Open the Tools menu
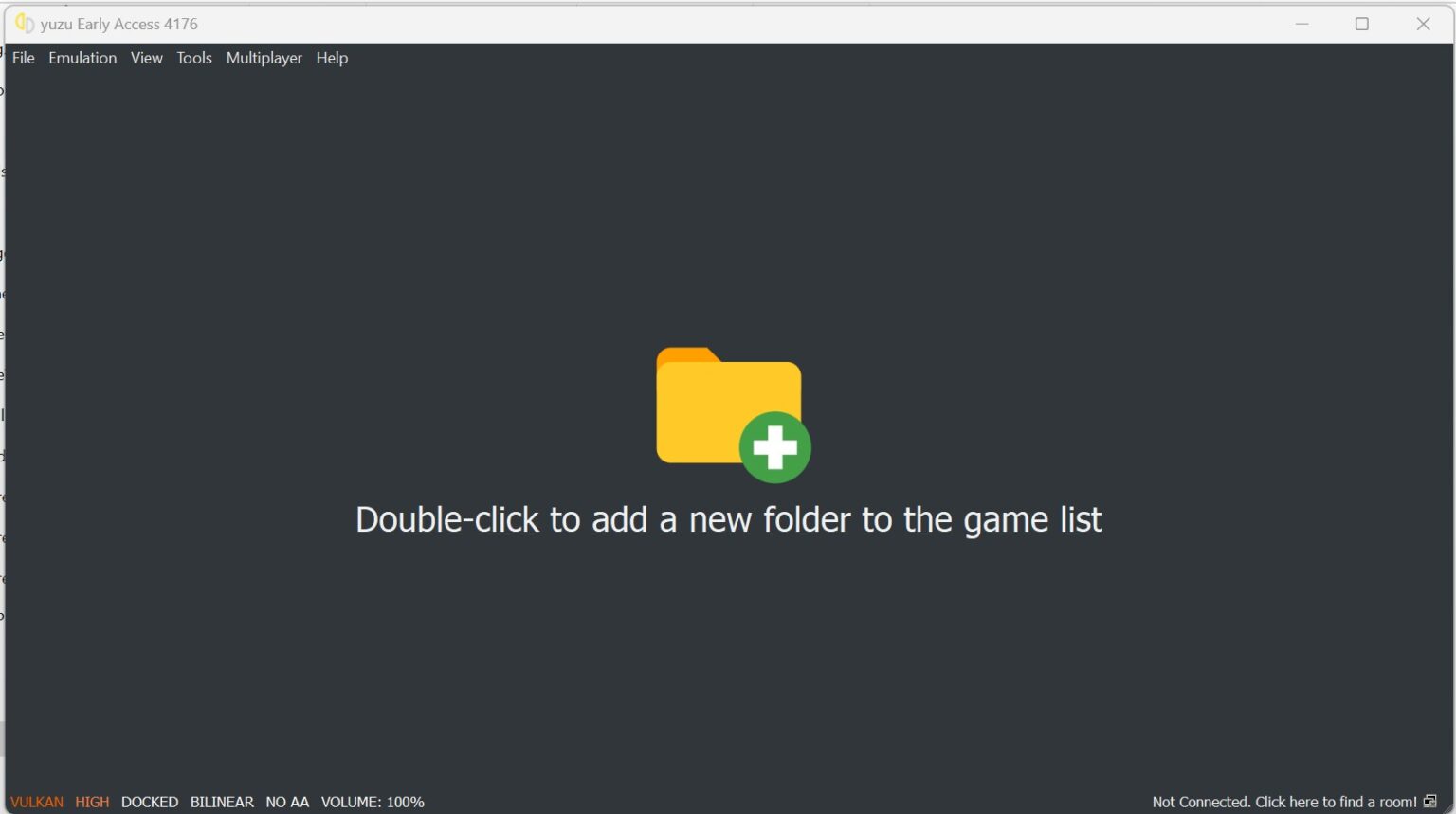 (x=194, y=58)
